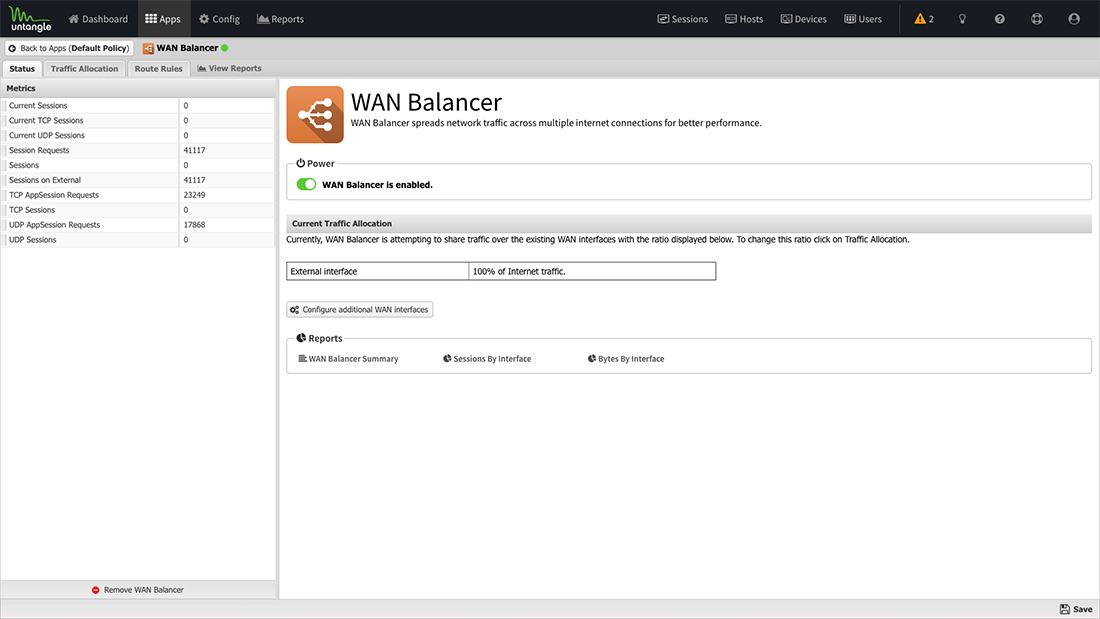Click the support lifebuoy icon

pyautogui.click(x=1037, y=19)
